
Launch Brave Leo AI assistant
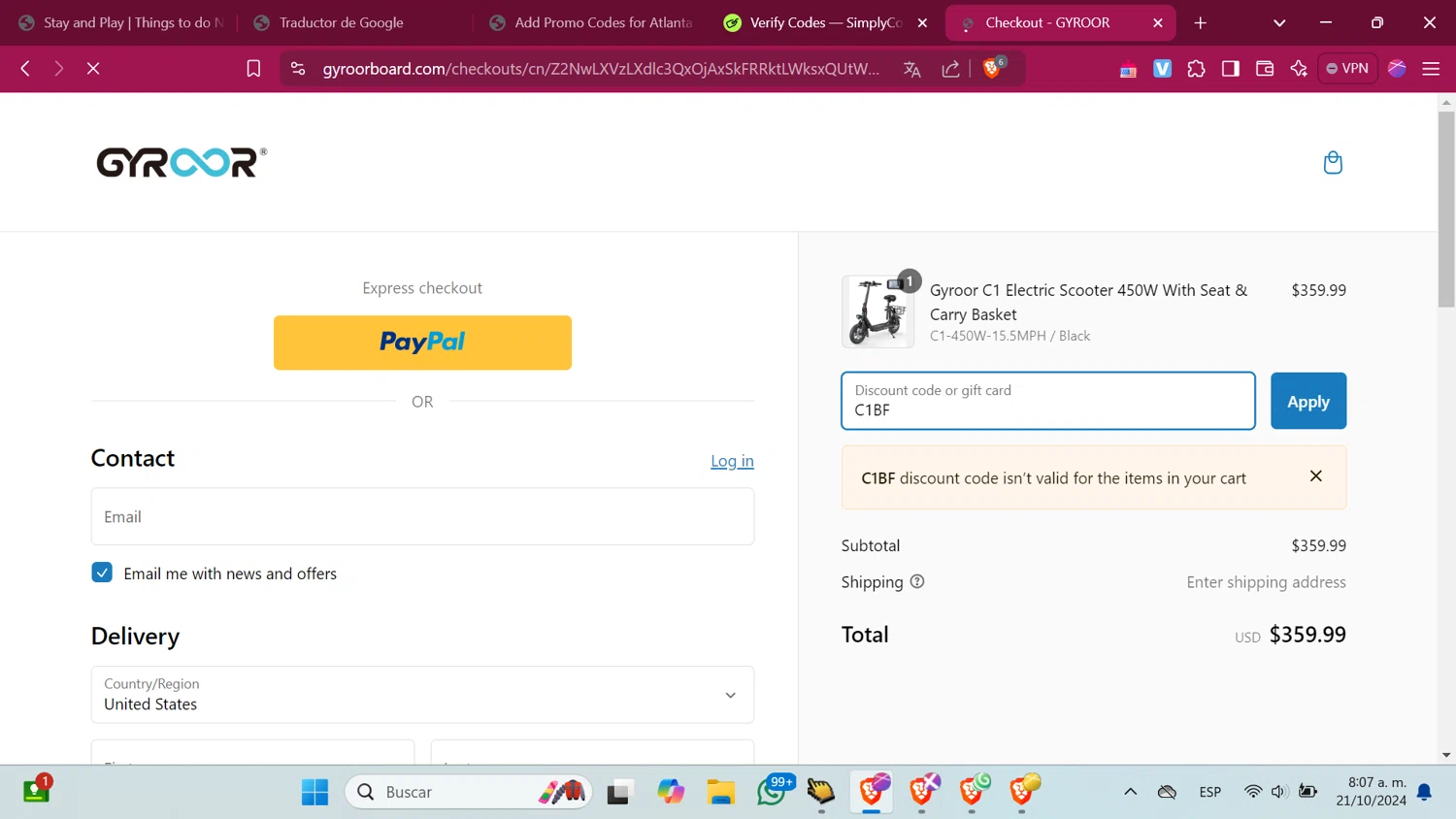(x=1299, y=69)
